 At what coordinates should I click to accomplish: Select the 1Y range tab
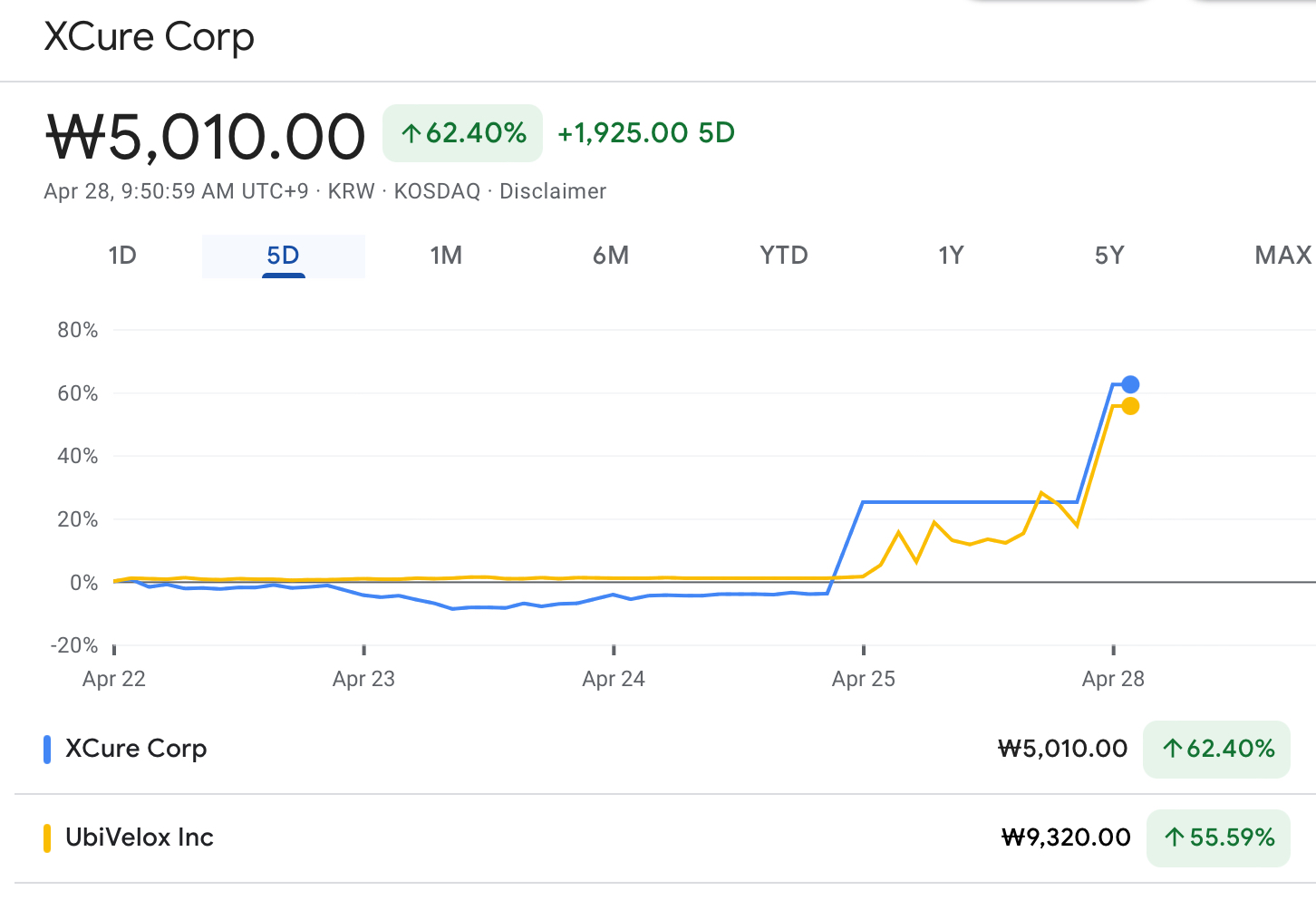click(951, 256)
